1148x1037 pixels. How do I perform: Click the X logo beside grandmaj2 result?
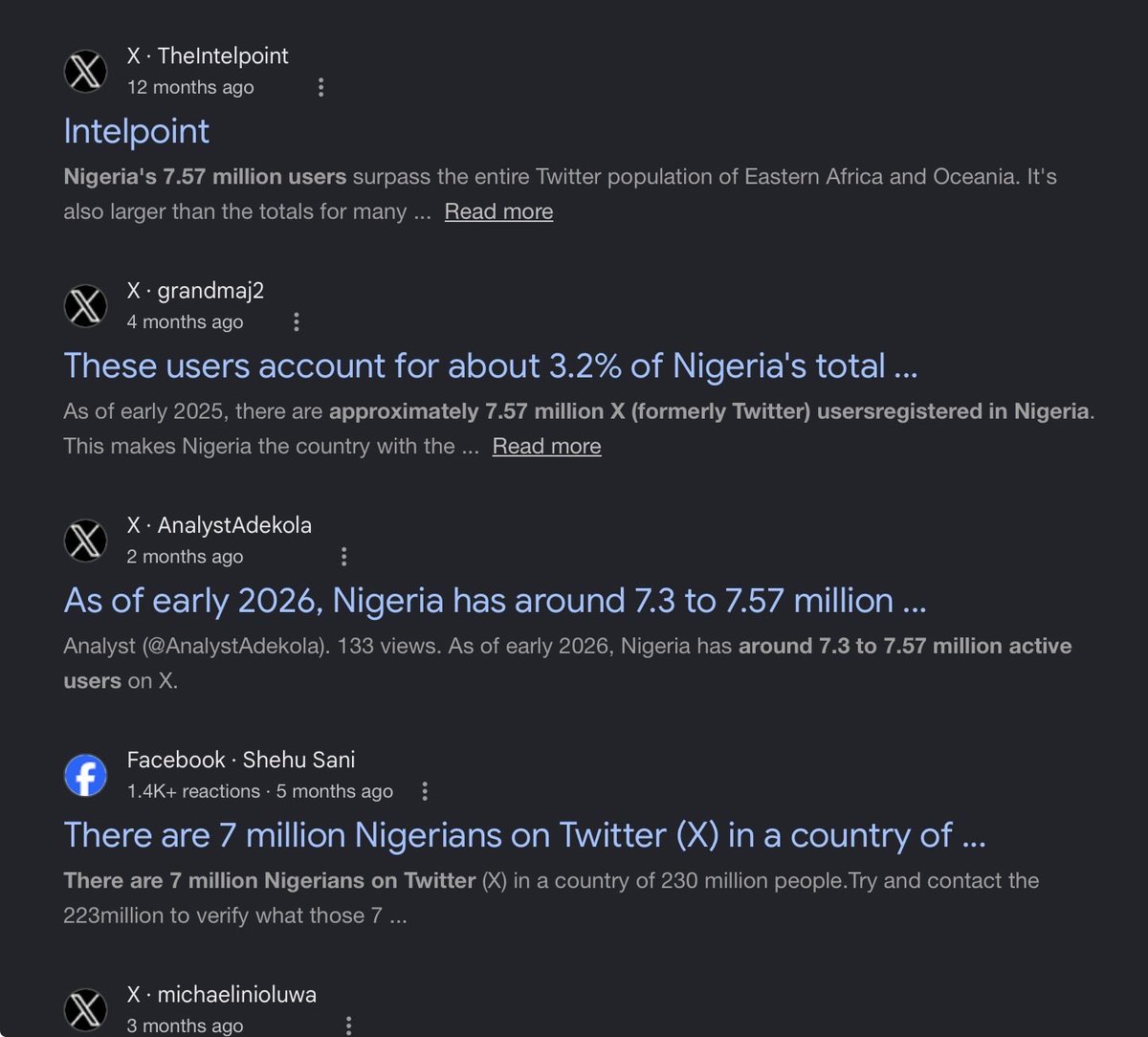(x=85, y=306)
